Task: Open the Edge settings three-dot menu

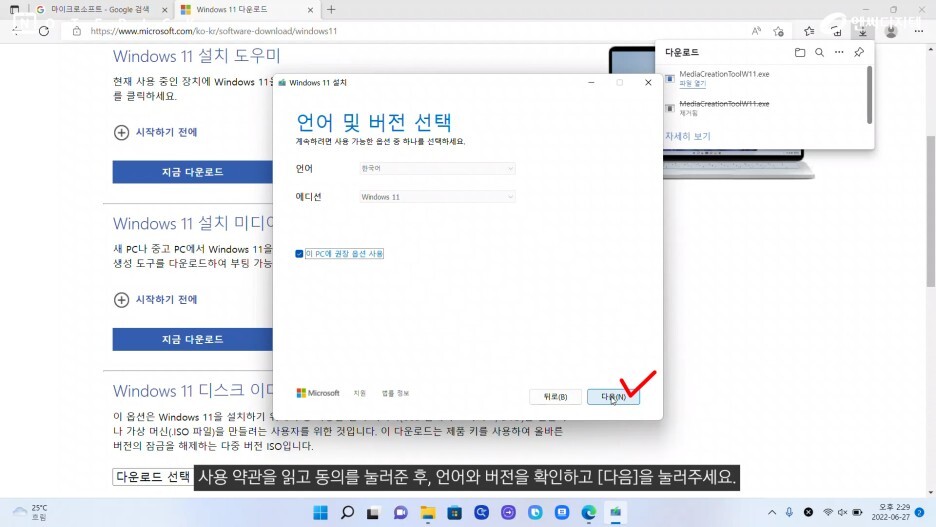Action: [919, 31]
